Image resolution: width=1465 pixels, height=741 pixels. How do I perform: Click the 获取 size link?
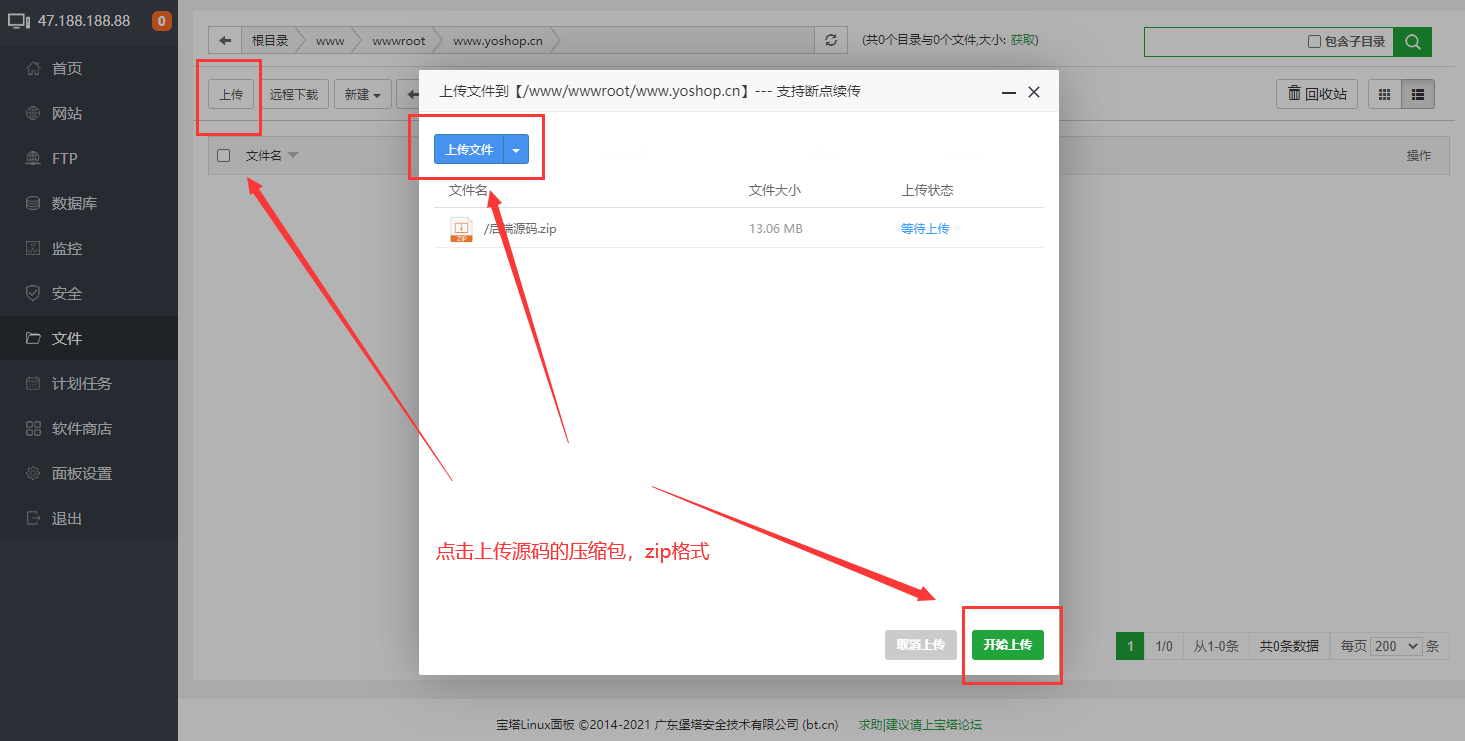1021,41
